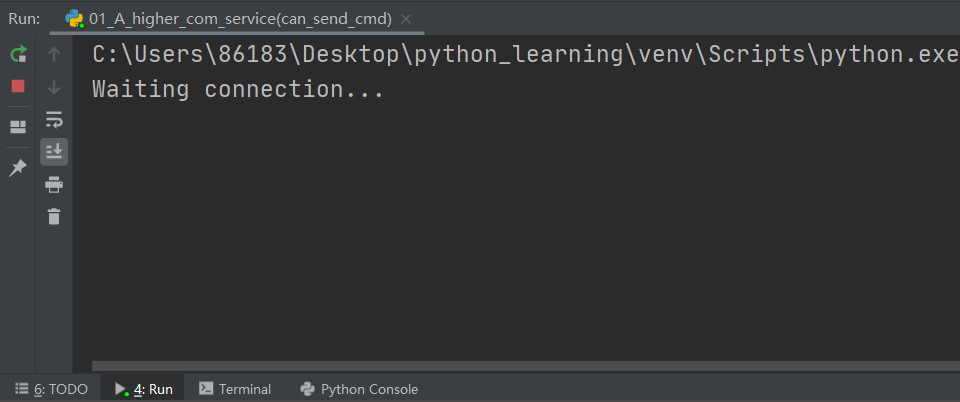Close the 01_A_higher_com_service run tab

pos(405,19)
